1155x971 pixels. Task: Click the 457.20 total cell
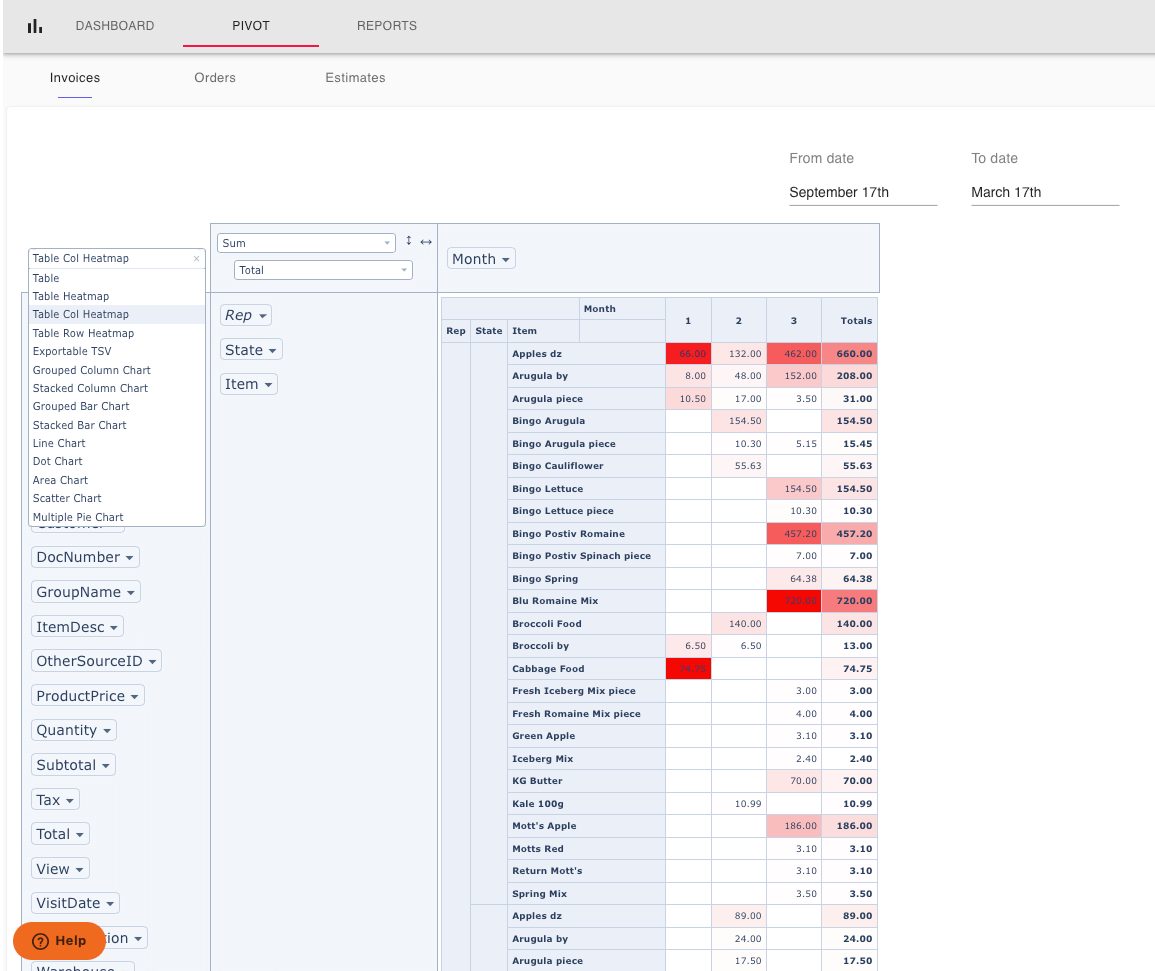[849, 534]
